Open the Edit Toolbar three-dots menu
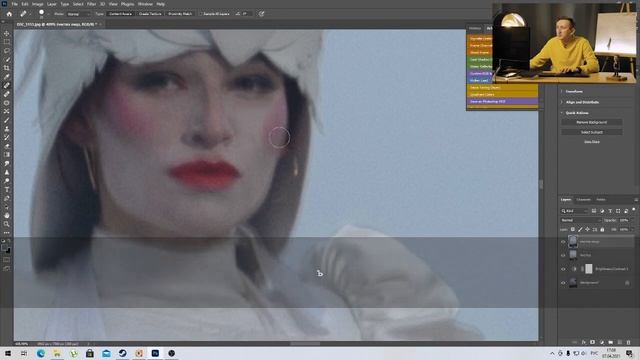Screen dimensions: 640x360 pyautogui.click(x=7, y=233)
